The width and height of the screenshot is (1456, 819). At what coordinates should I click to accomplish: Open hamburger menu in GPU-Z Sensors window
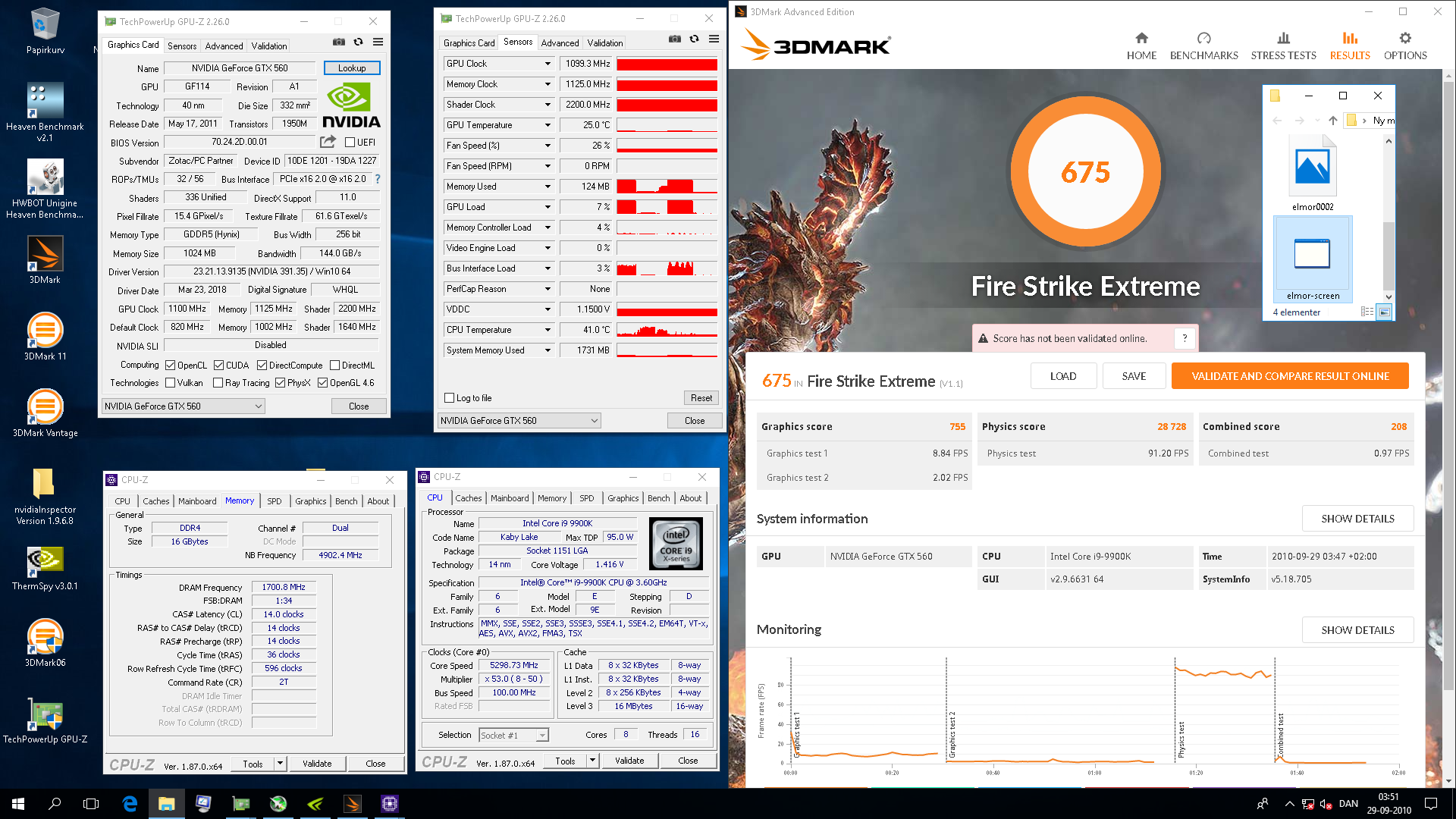click(714, 39)
